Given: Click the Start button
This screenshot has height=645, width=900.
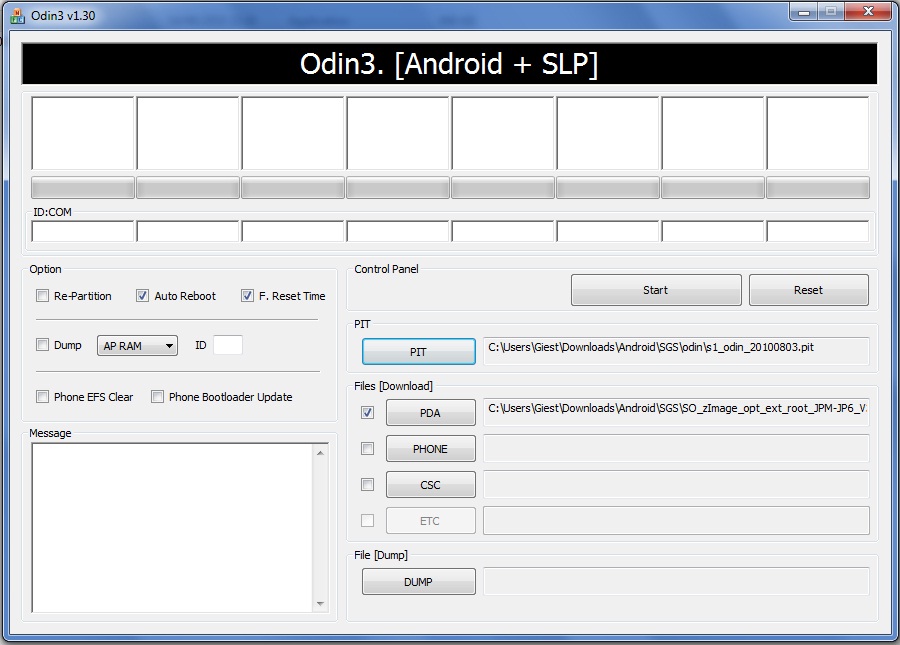Looking at the screenshot, I should (656, 290).
